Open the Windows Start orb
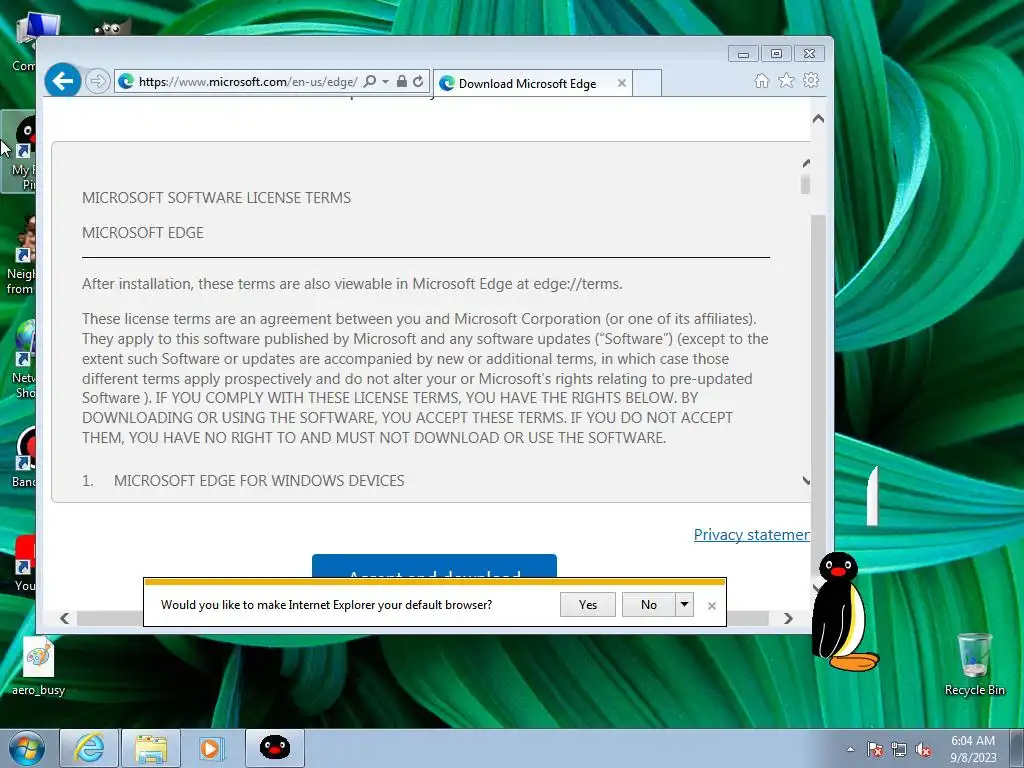The width and height of the screenshot is (1024, 768). point(27,748)
